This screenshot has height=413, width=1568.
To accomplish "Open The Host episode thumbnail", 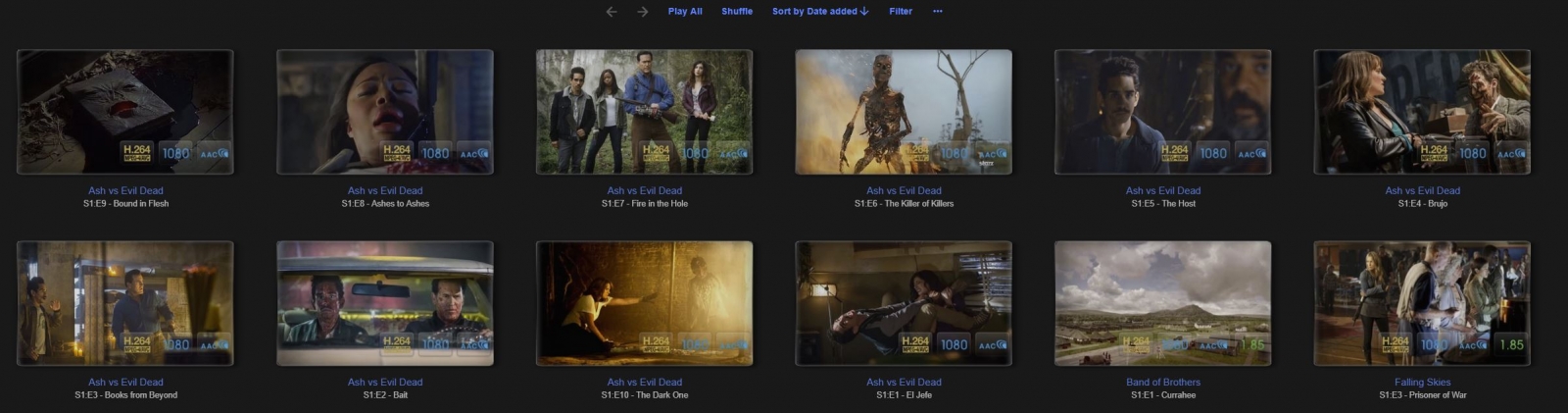I will click(x=1162, y=112).
